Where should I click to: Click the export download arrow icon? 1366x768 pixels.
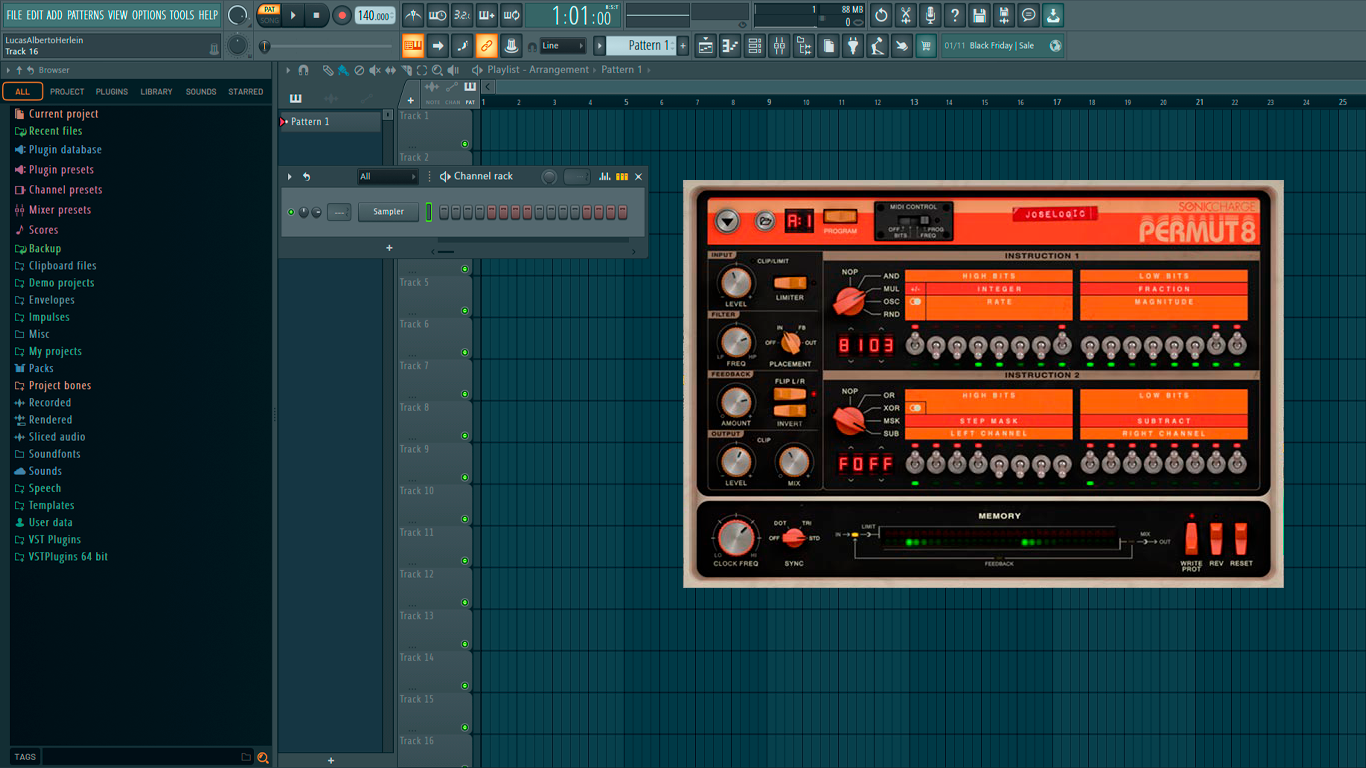pyautogui.click(x=1053, y=15)
